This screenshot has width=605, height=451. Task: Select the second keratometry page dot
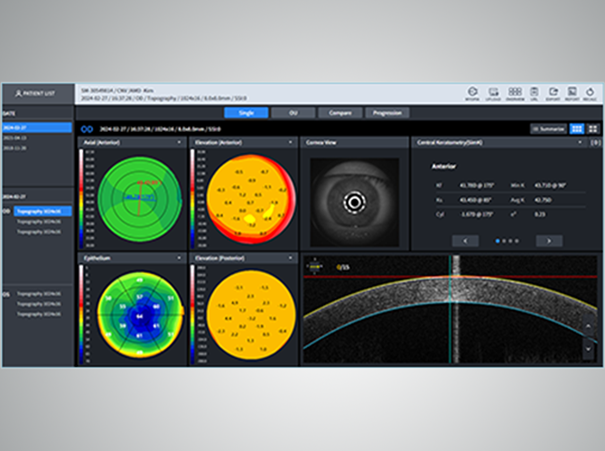[x=504, y=241]
